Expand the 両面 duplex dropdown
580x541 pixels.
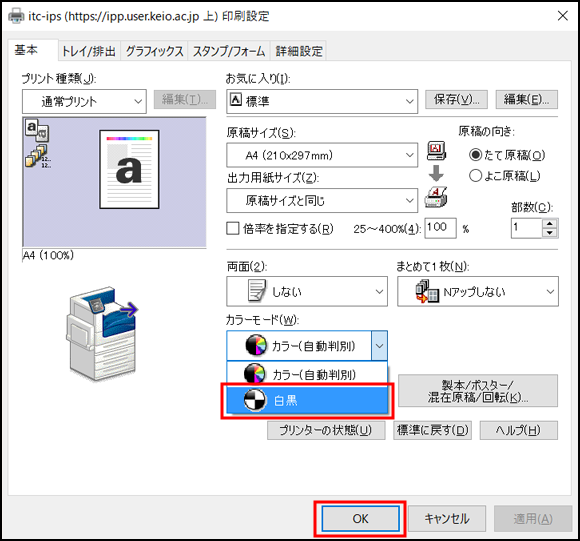pyautogui.click(x=307, y=291)
